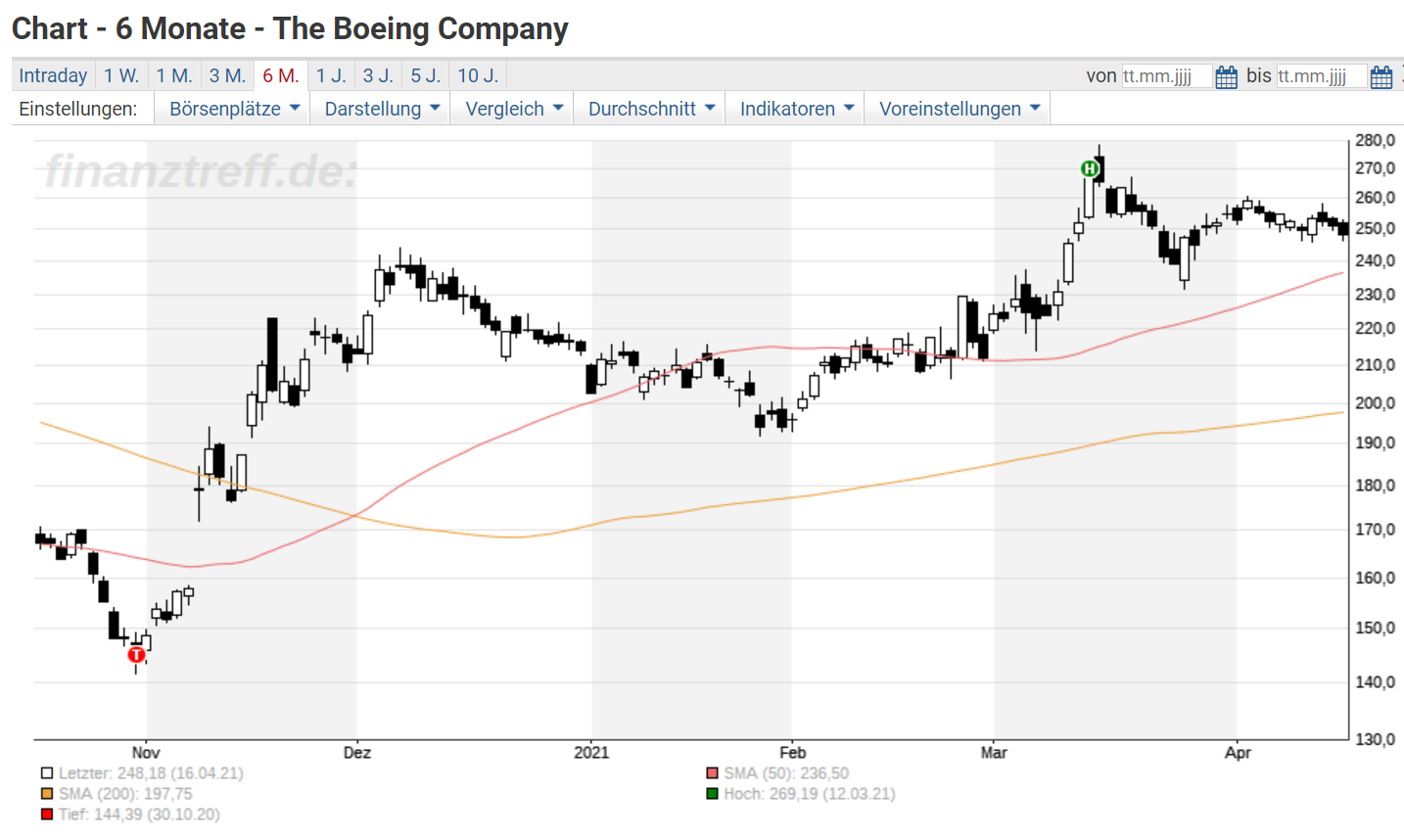Click the 'Mar' axis label
Viewport: 1404px width, 840px height.
pos(994,753)
